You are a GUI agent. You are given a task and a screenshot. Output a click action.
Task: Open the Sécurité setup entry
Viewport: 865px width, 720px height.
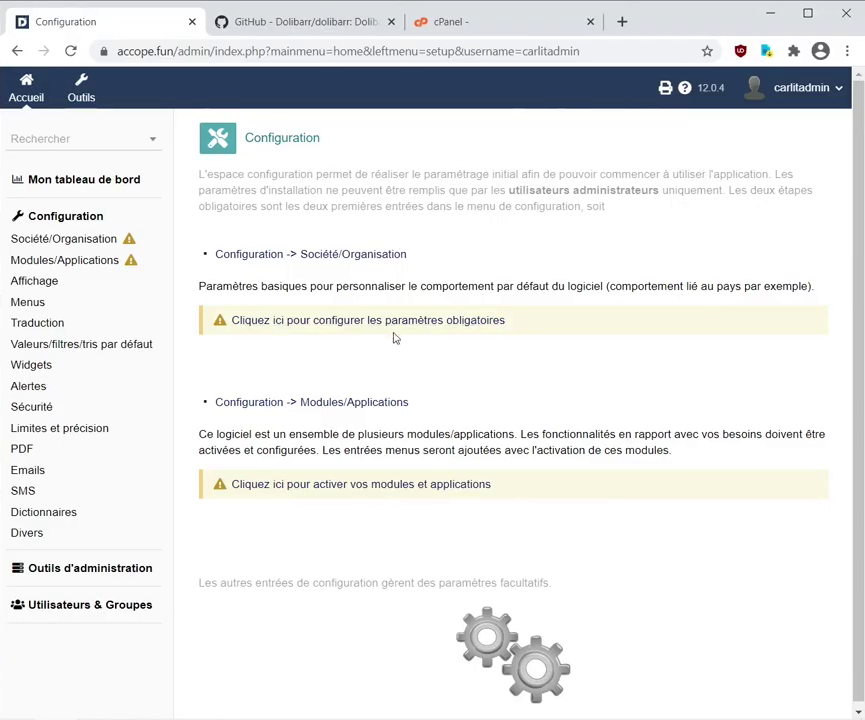[x=32, y=407]
